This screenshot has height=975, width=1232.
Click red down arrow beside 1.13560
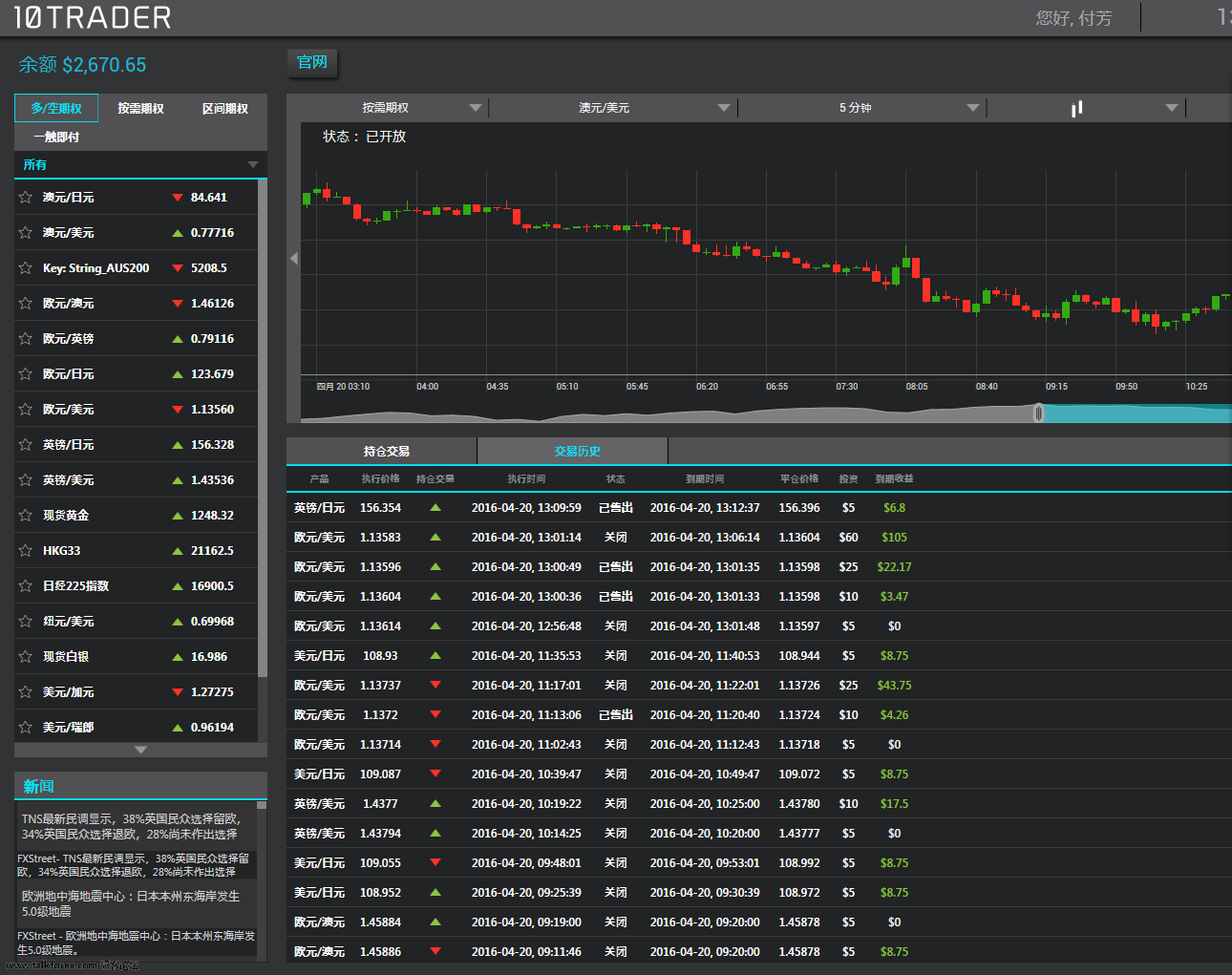click(178, 410)
